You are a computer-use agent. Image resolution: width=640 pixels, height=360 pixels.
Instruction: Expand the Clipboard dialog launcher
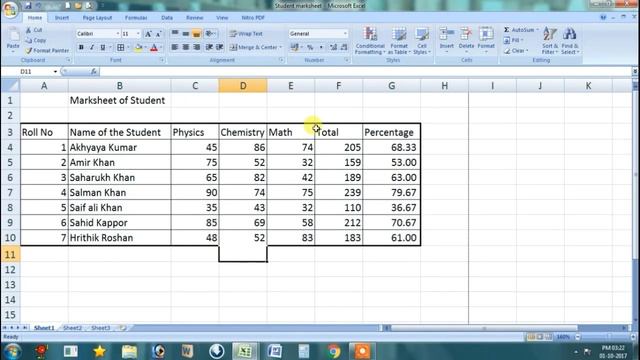click(x=69, y=60)
